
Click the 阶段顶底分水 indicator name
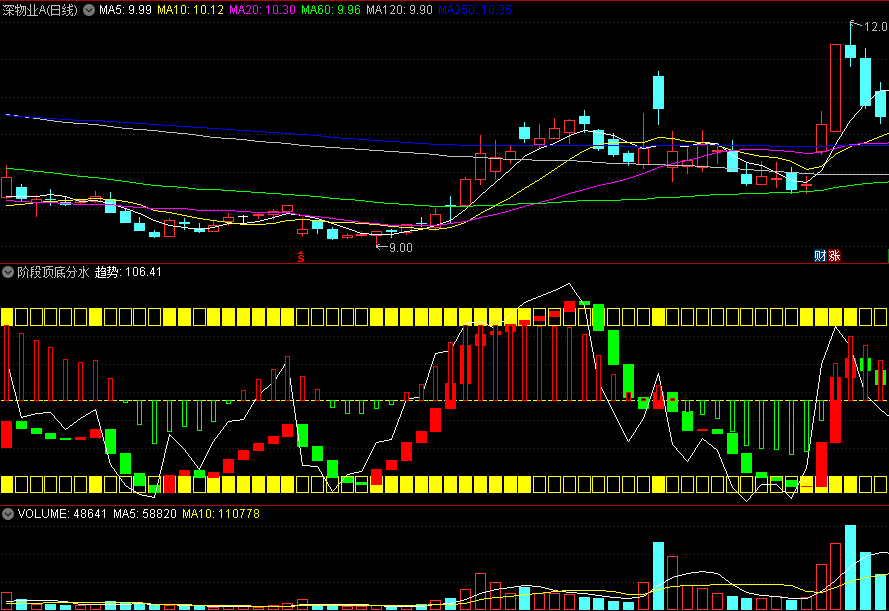point(53,272)
